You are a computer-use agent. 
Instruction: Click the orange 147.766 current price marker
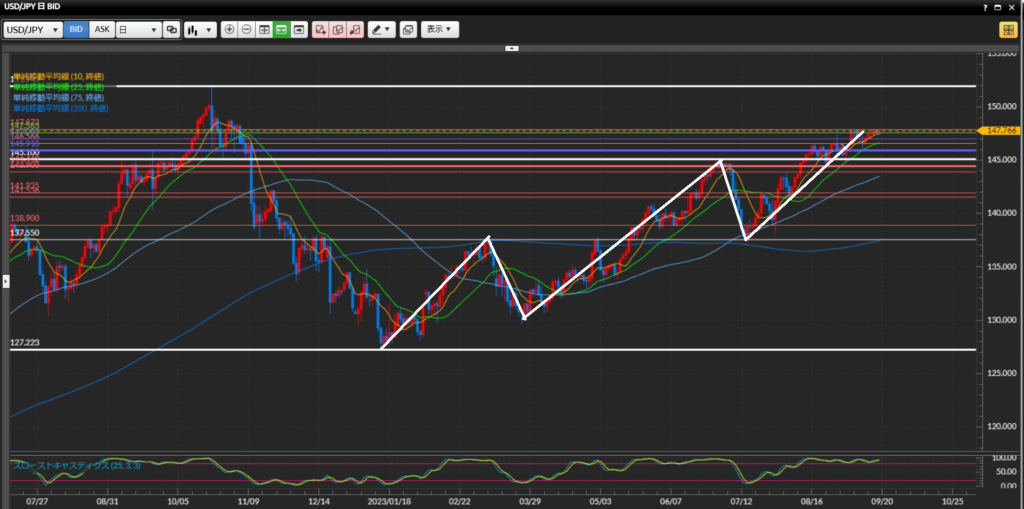click(1000, 131)
